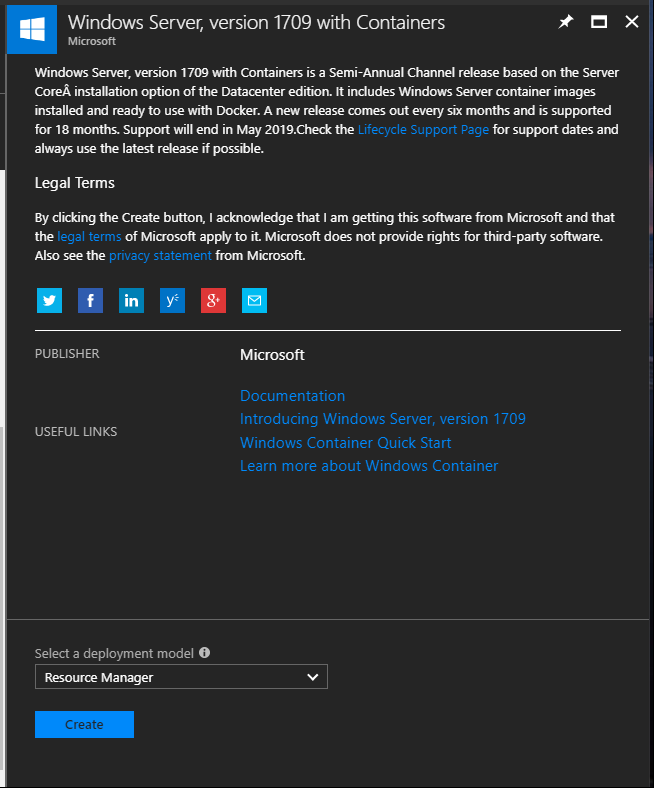Click the USEFUL LINKS label

pos(76,432)
